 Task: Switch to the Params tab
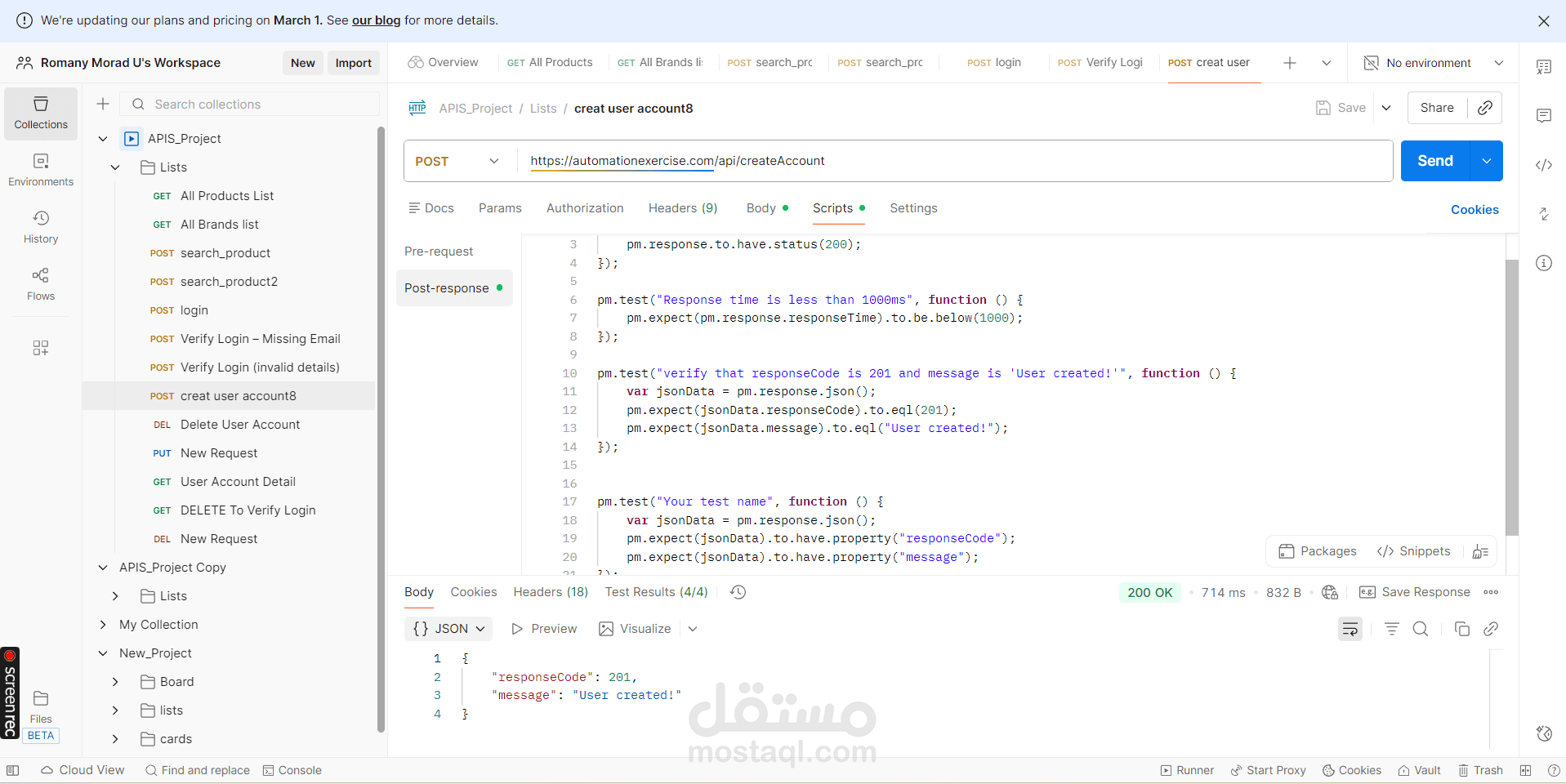pos(500,208)
